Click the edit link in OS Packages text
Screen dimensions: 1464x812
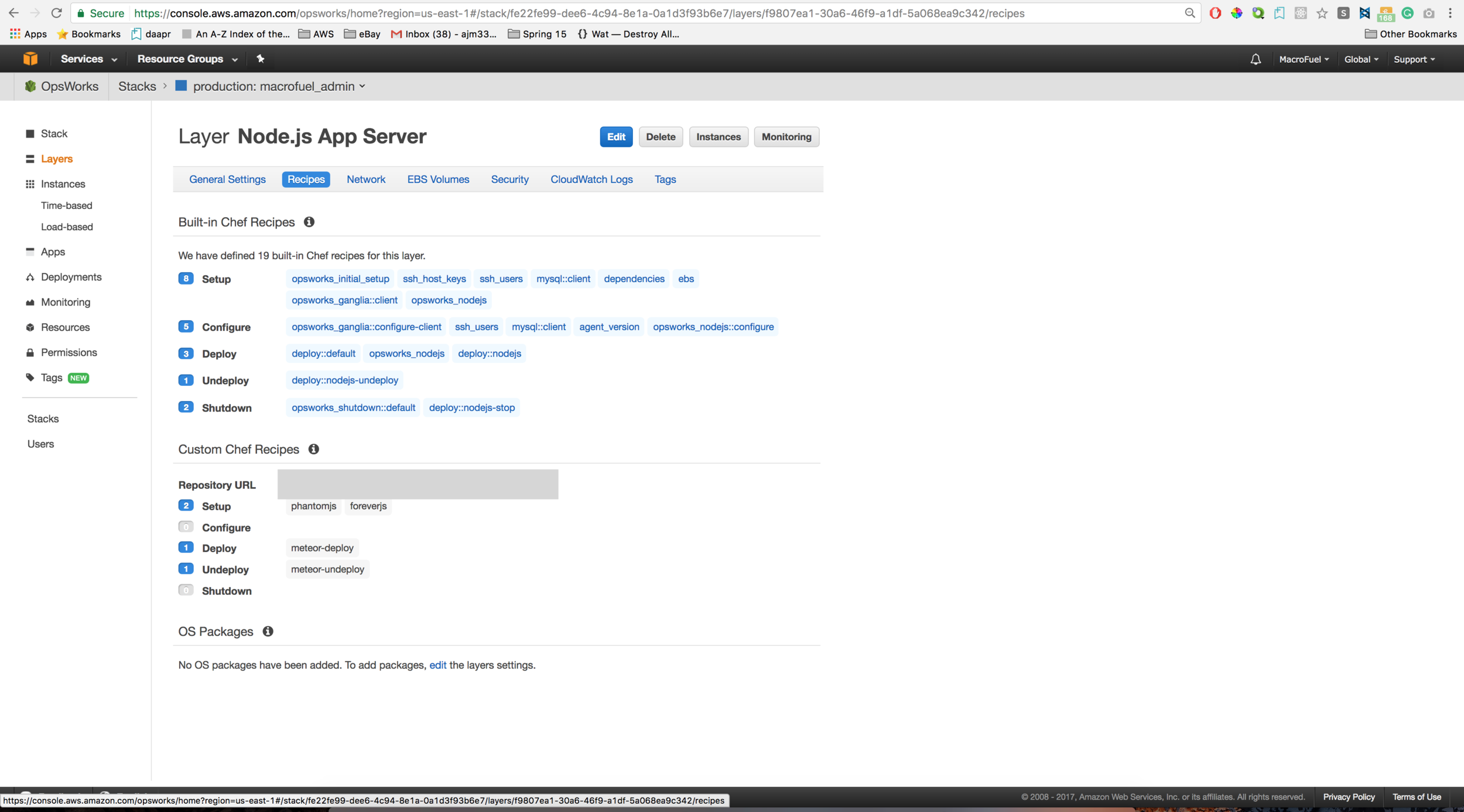point(437,665)
